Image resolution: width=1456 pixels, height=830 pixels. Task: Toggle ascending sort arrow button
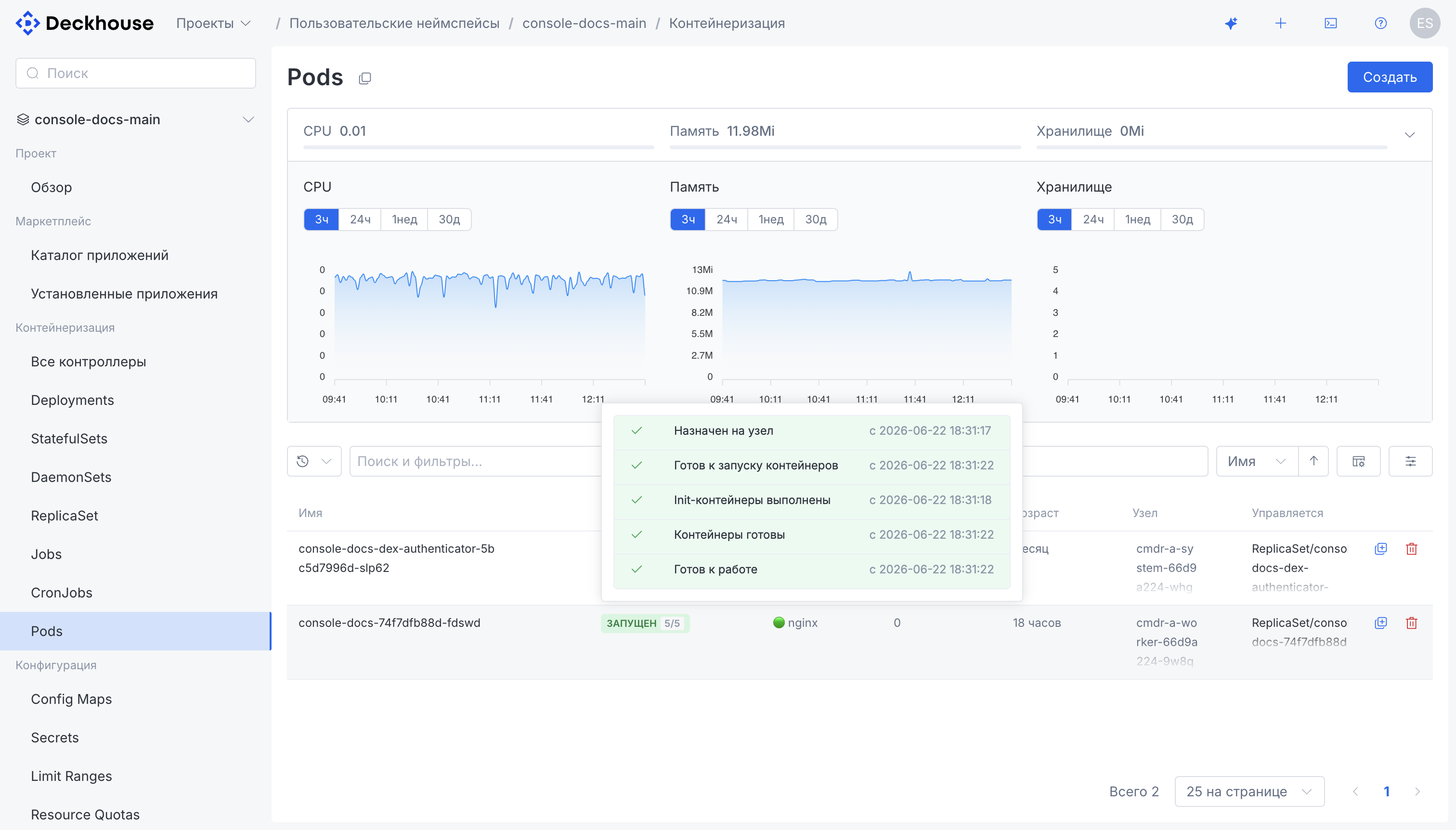tap(1313, 461)
